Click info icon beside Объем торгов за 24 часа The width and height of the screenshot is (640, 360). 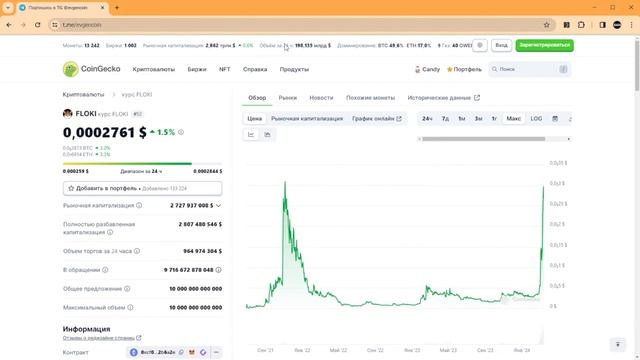tap(137, 251)
